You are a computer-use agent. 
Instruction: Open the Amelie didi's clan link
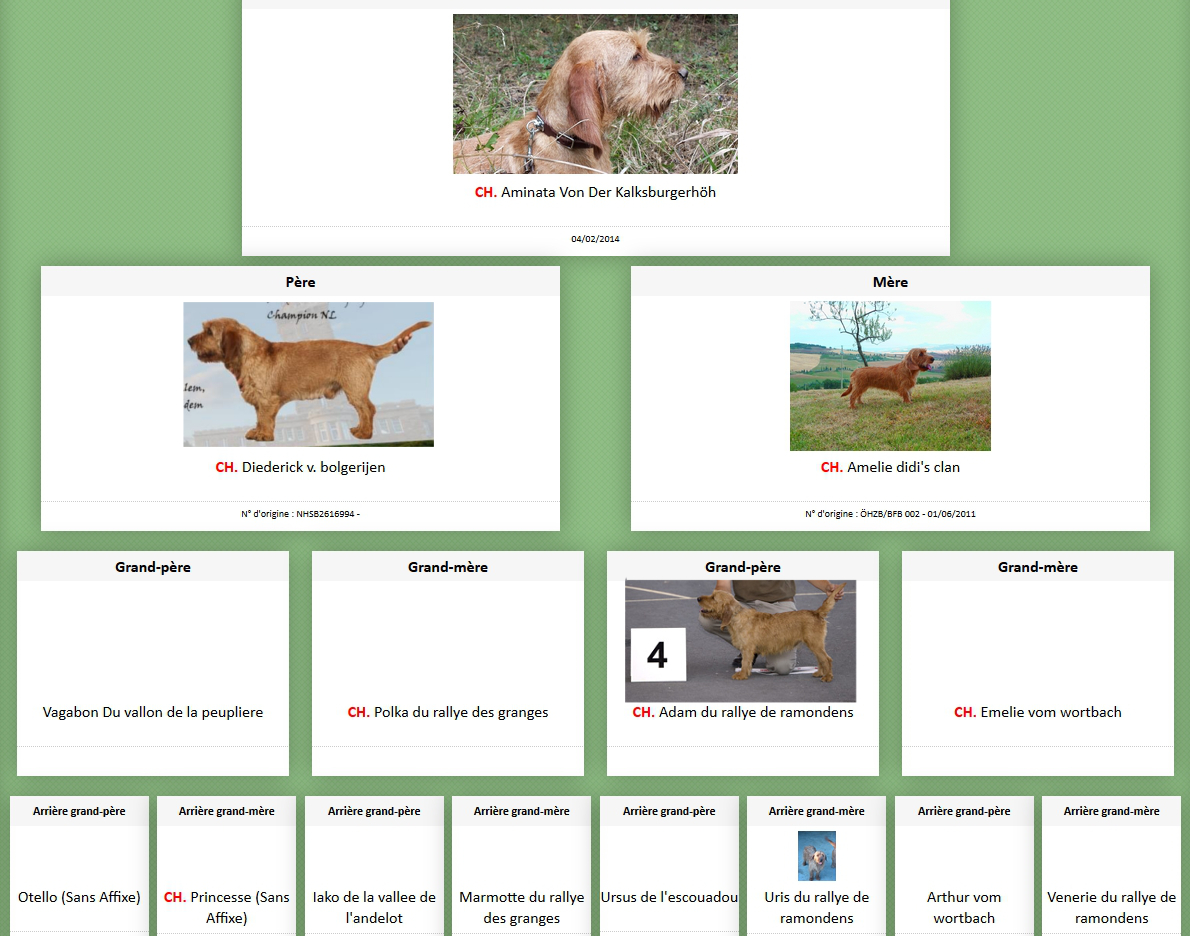click(x=903, y=467)
